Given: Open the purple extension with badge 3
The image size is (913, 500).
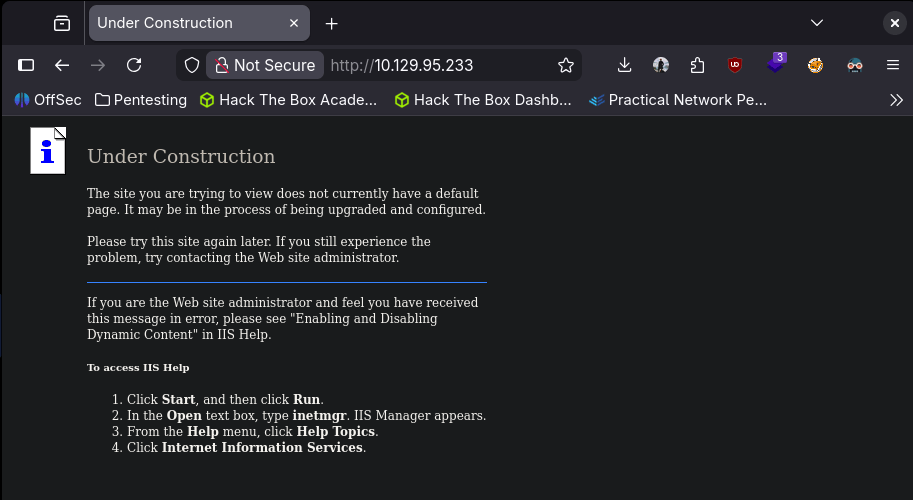Looking at the screenshot, I should click(776, 65).
